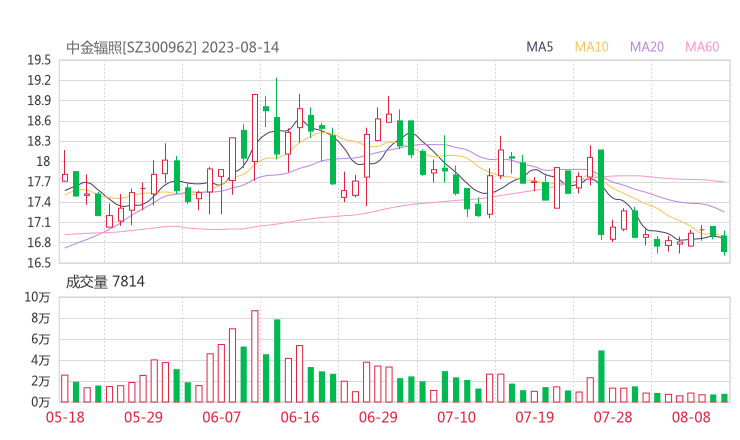Click the 8万 volume axis label
The width and height of the screenshot is (740, 440).
tap(41, 318)
